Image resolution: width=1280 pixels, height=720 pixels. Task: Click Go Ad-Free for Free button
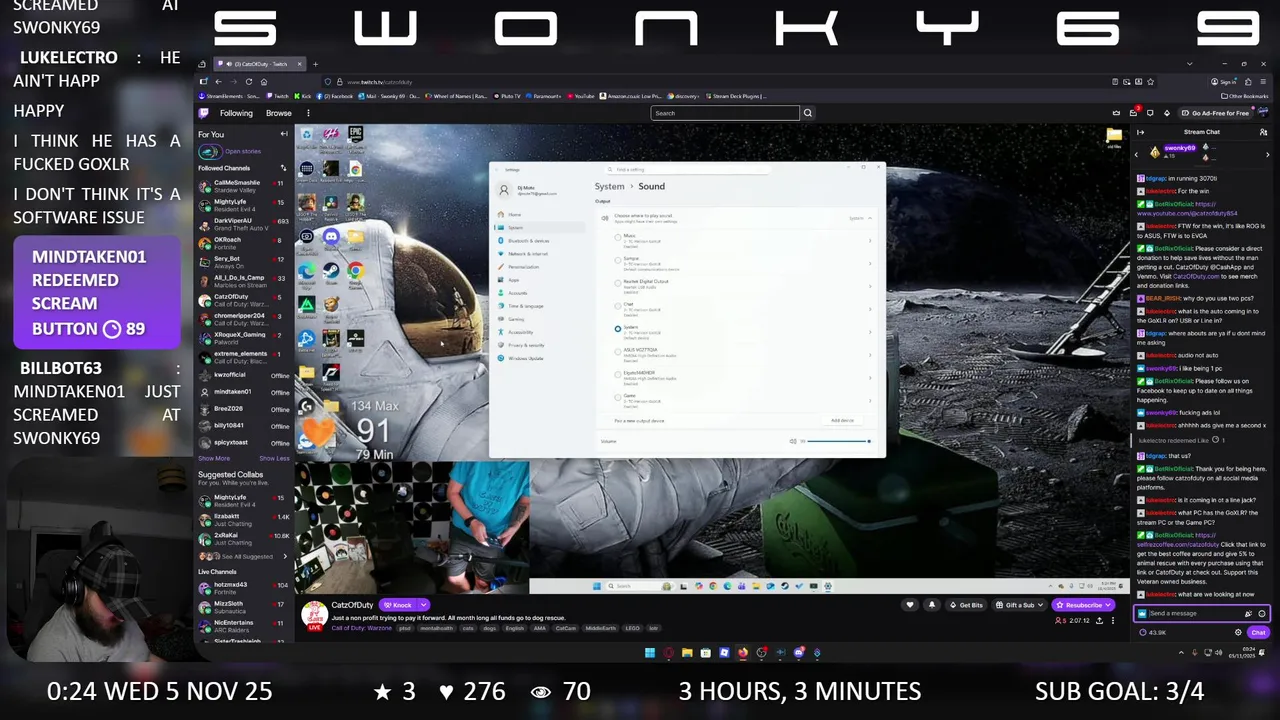[x=1215, y=113]
